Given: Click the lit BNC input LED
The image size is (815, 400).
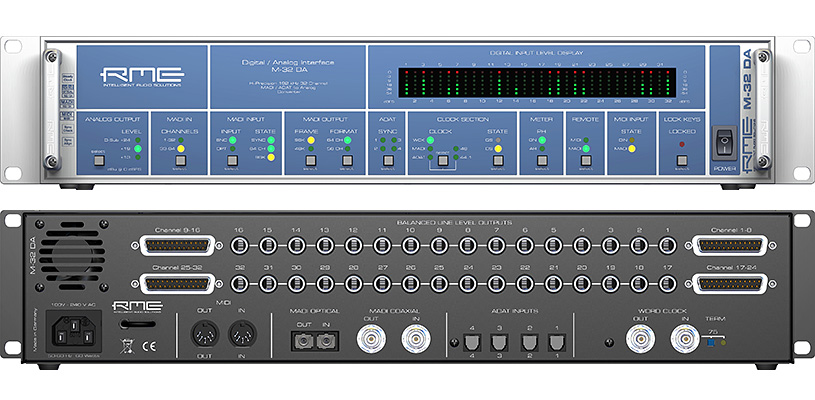Looking at the screenshot, I should coord(232,140).
